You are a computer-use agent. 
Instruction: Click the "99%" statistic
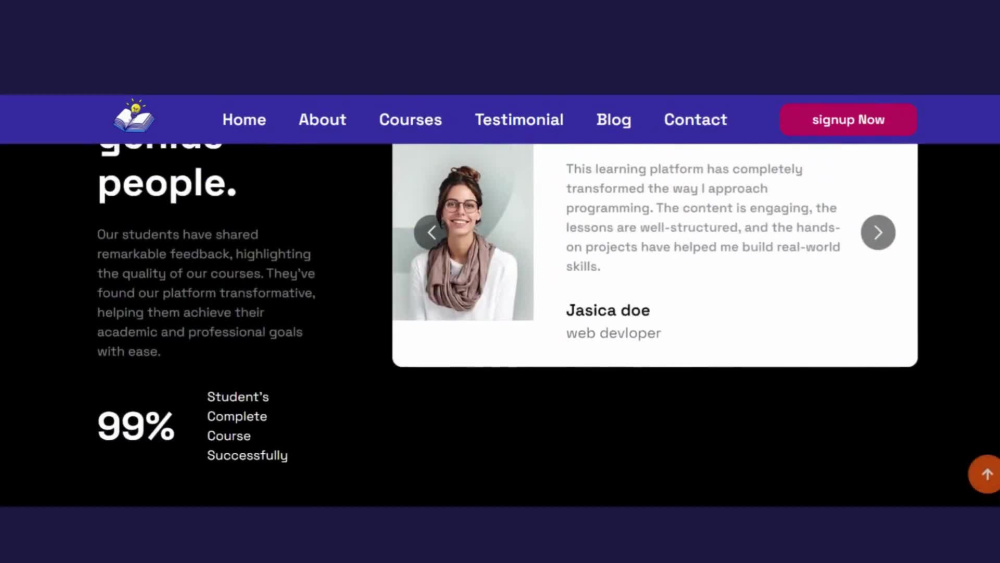(x=136, y=426)
